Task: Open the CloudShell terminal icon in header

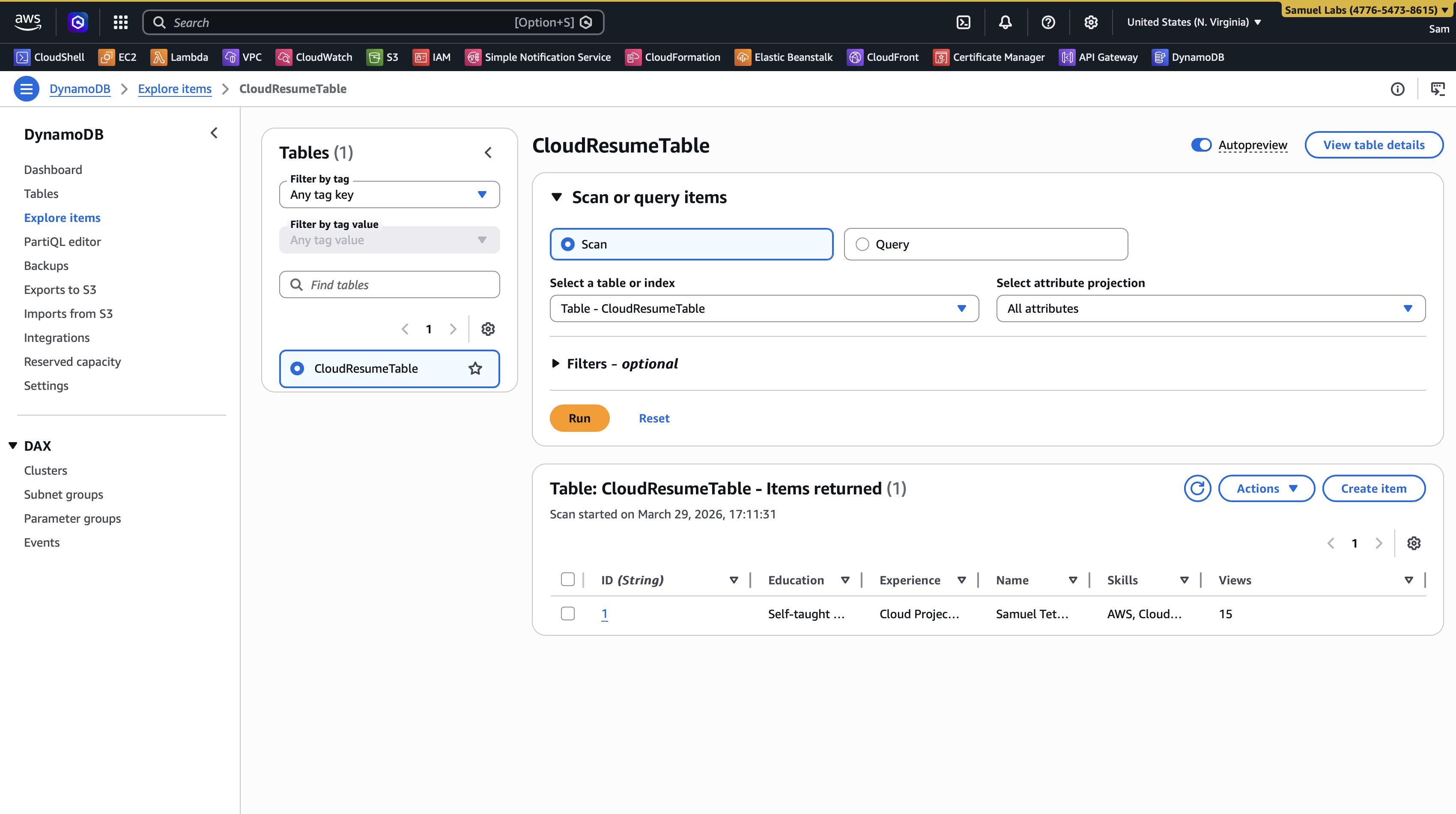Action: 963,22
